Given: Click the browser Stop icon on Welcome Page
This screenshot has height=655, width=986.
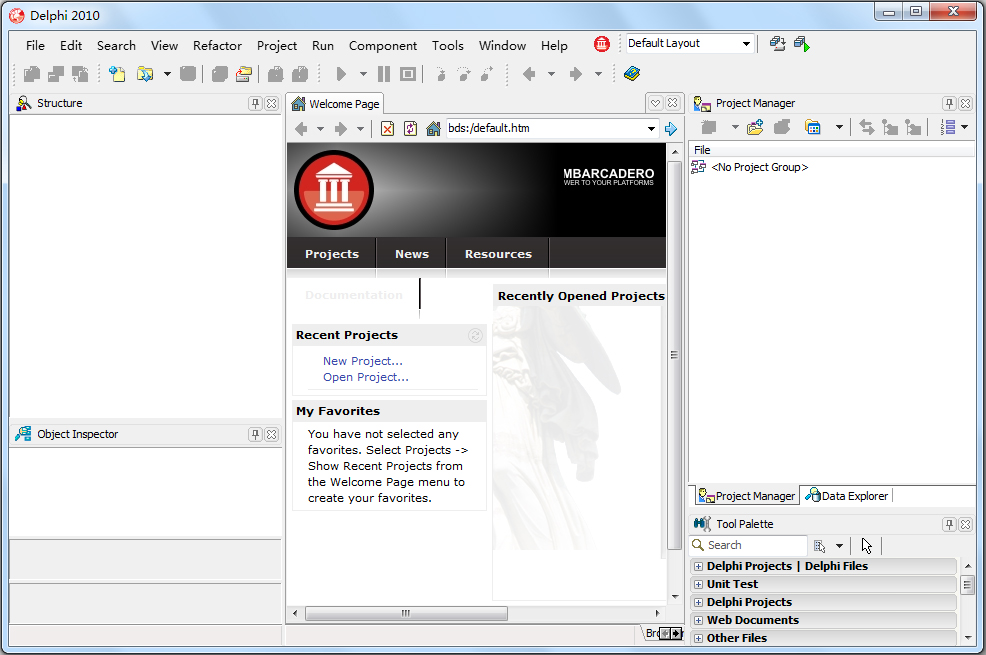Looking at the screenshot, I should pos(387,129).
